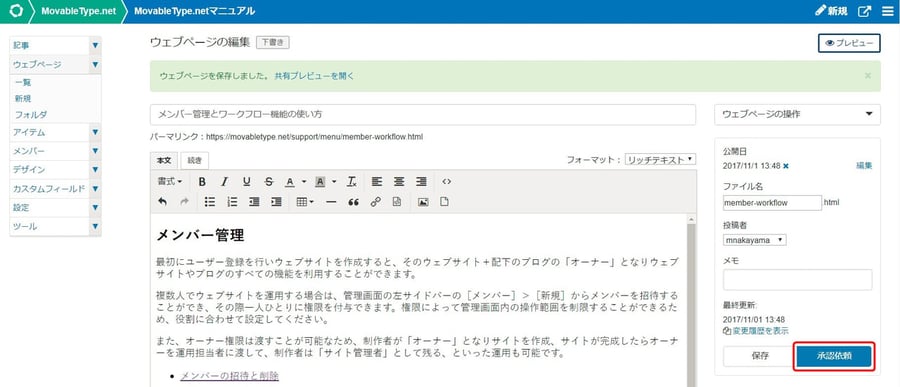This screenshot has width=900, height=387.
Task: Click the page title input field
Action: click(x=422, y=114)
